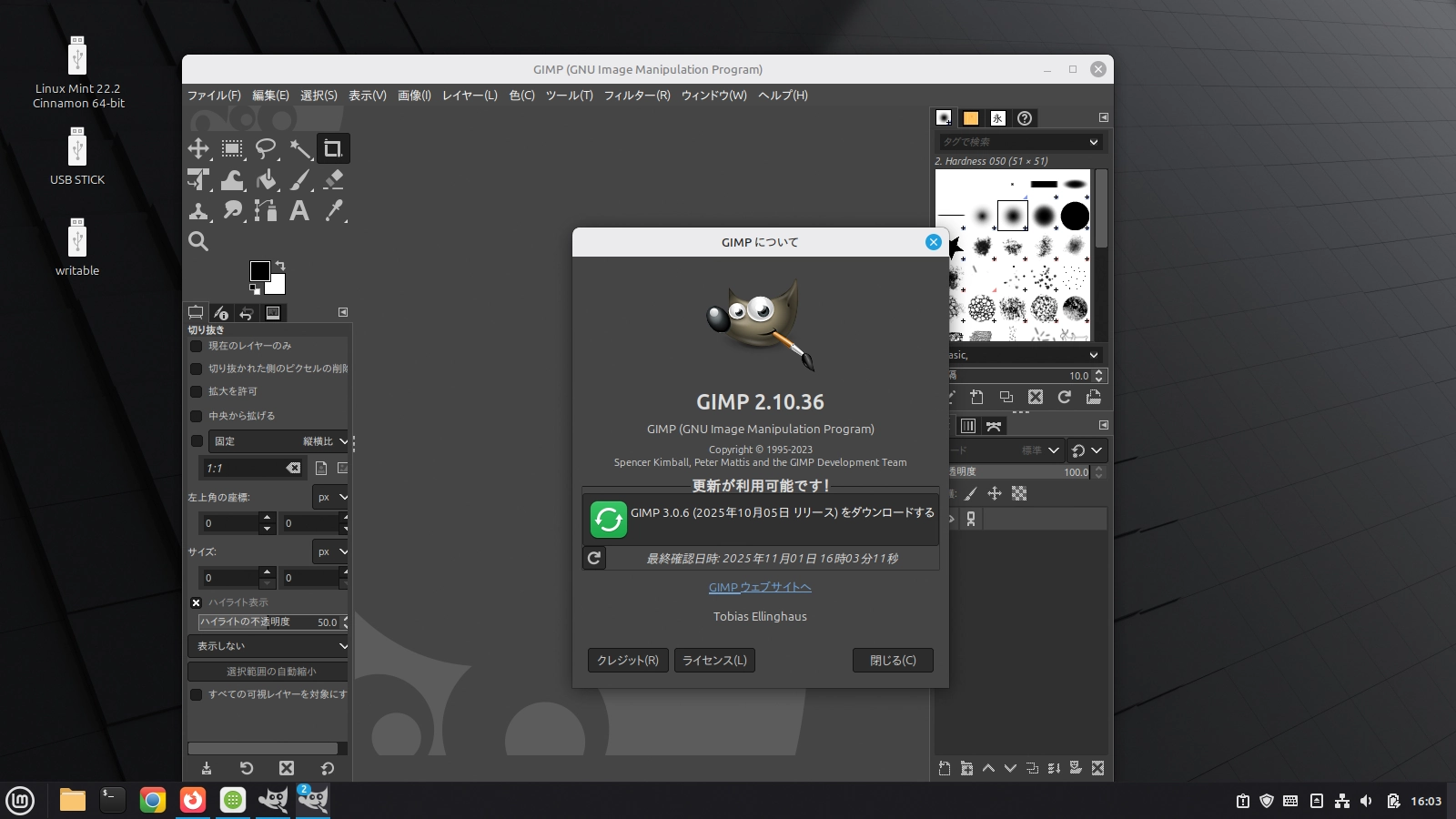Swap foreground and background colors
Viewport: 1456px width, 819px height.
(x=280, y=265)
